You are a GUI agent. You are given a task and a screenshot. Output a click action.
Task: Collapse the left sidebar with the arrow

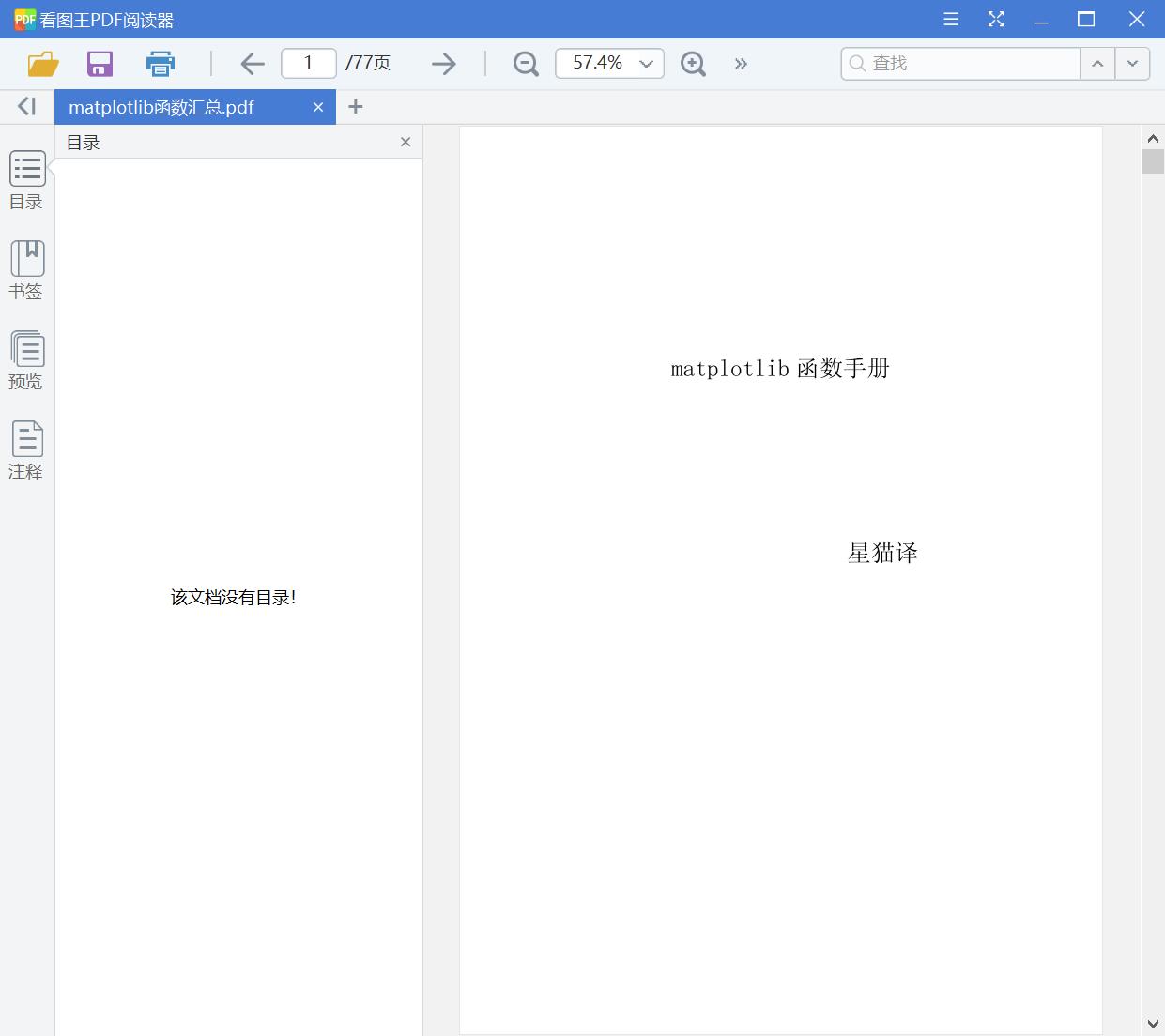[x=26, y=106]
